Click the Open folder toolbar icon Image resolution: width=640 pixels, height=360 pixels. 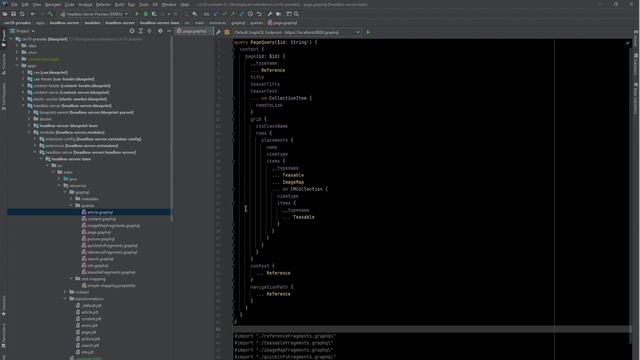[5, 14]
